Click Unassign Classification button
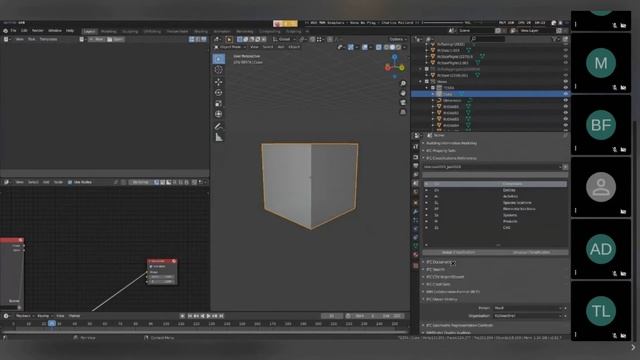 click(531, 252)
